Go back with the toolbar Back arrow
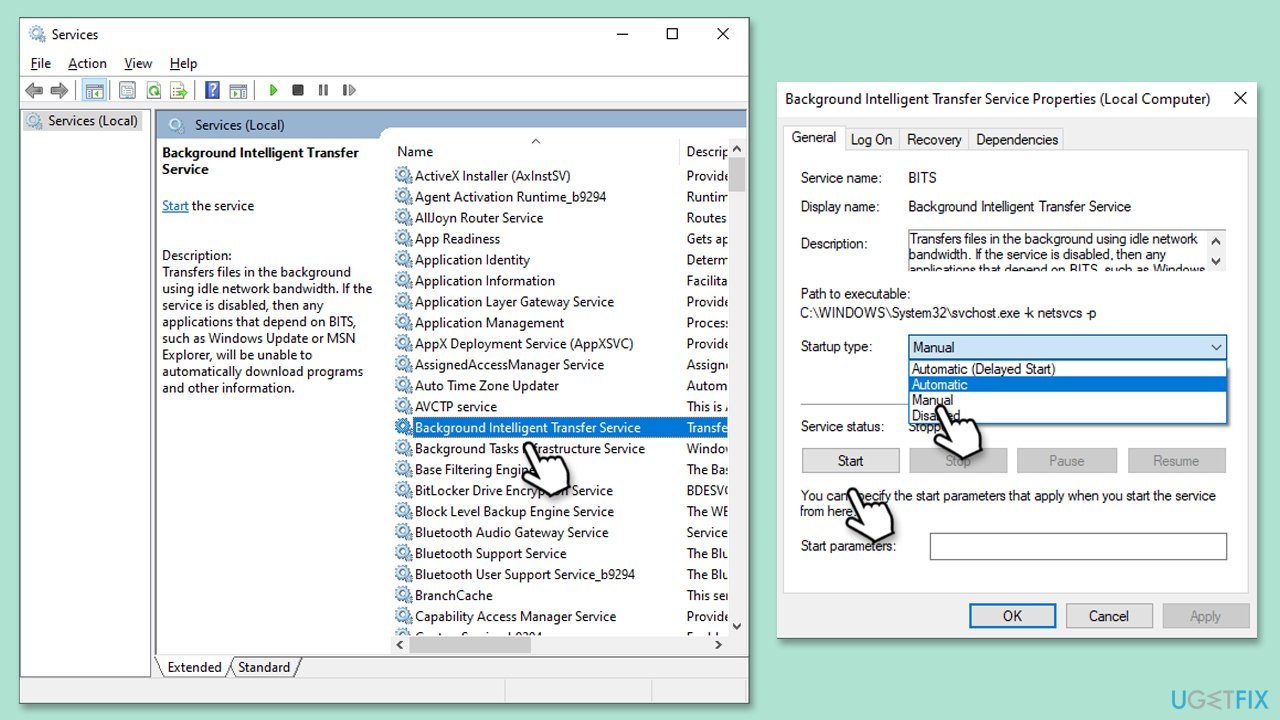Viewport: 1280px width, 720px height. click(34, 90)
